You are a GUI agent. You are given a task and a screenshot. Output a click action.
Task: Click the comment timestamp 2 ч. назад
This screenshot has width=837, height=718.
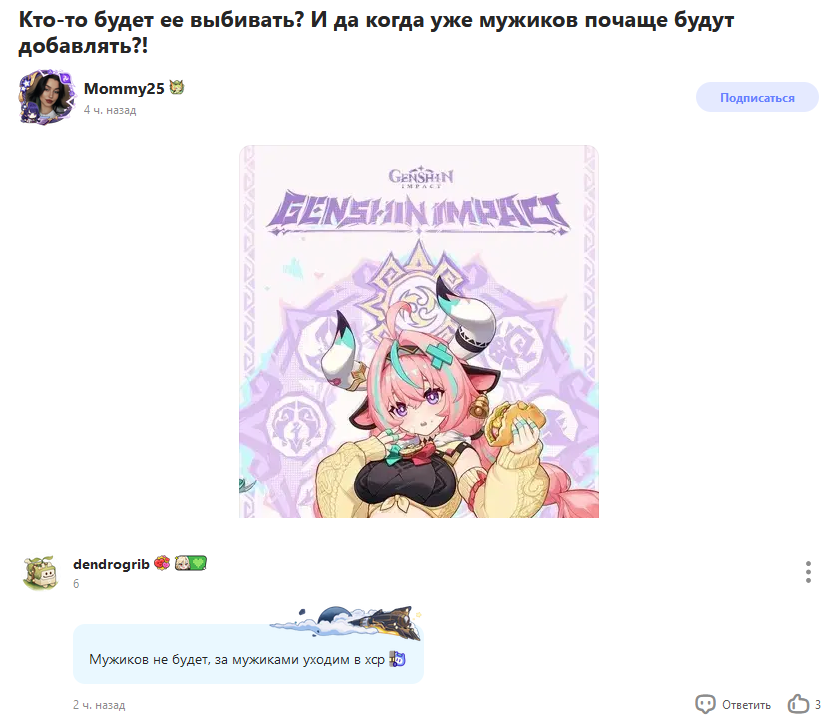pyautogui.click(x=99, y=705)
